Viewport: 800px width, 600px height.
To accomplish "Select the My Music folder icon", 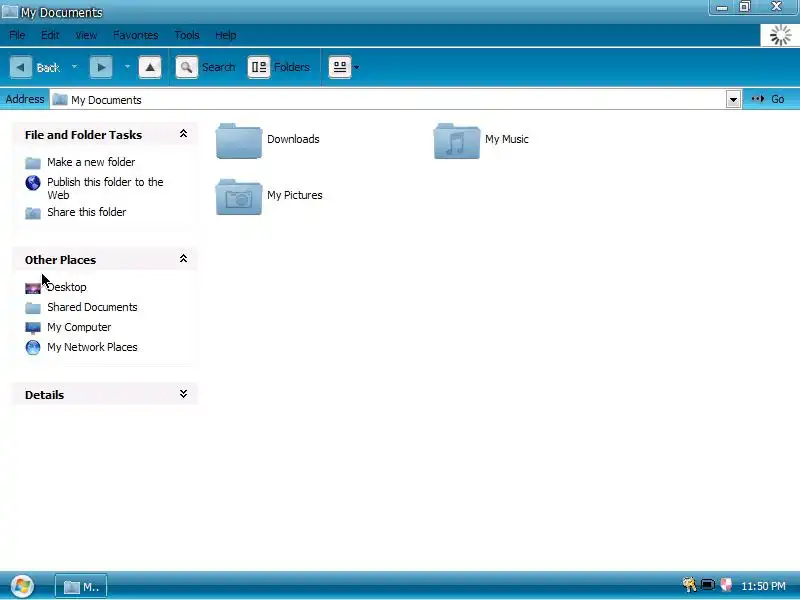I will tap(457, 141).
